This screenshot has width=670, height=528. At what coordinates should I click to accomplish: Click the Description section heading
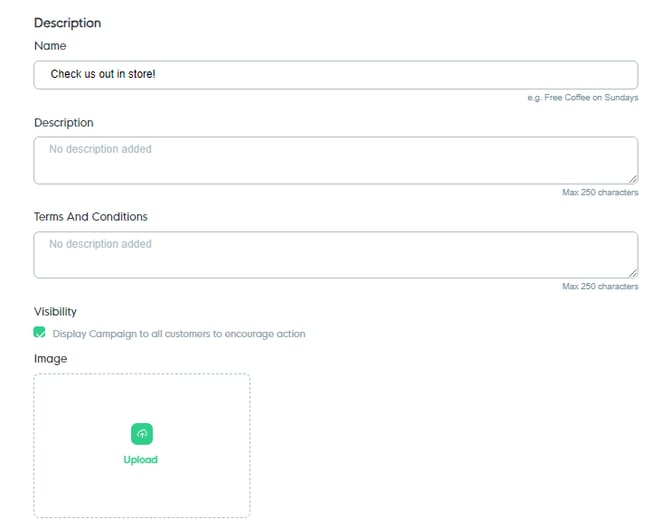click(x=67, y=22)
